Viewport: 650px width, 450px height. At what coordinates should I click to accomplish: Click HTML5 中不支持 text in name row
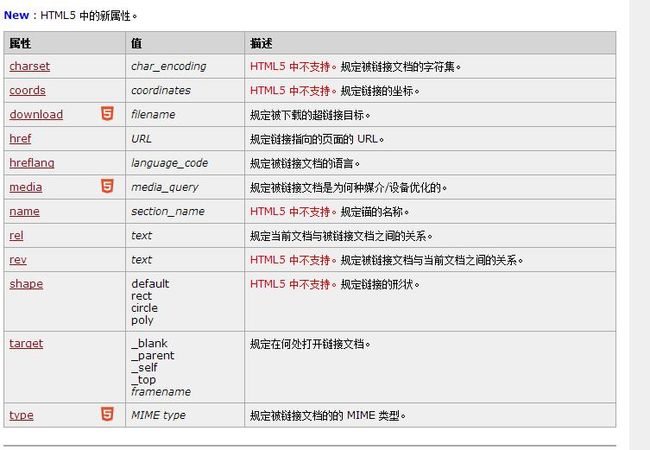293,212
